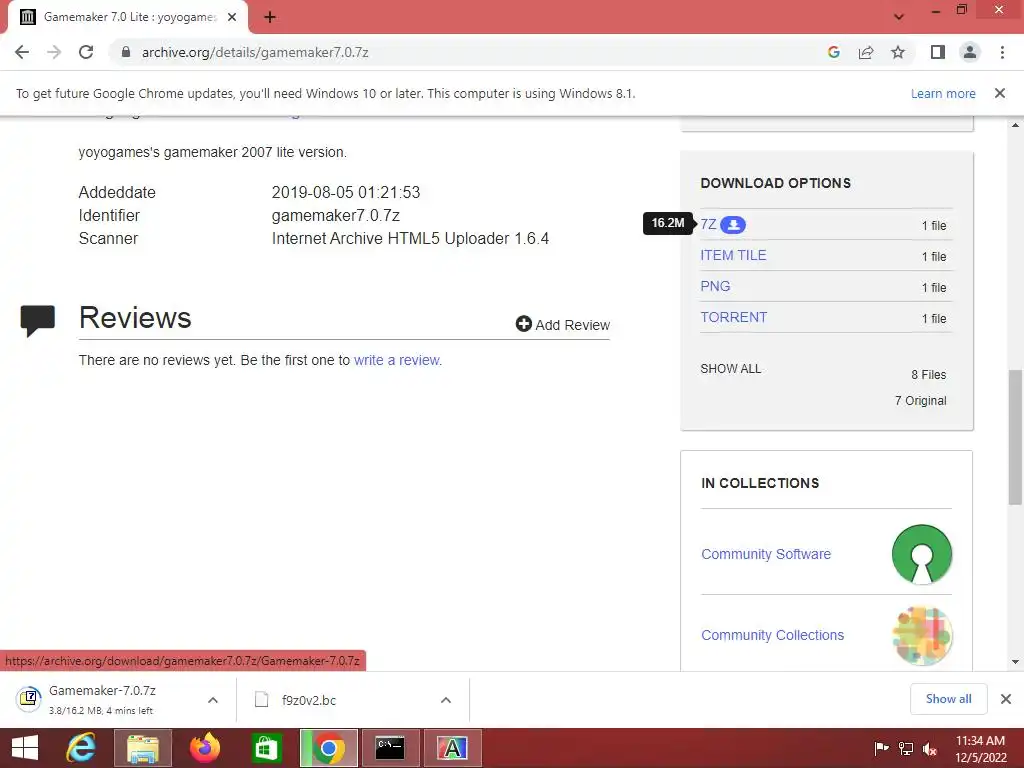This screenshot has width=1024, height=768.
Task: Bookmark this page with the star icon
Action: coord(898,52)
